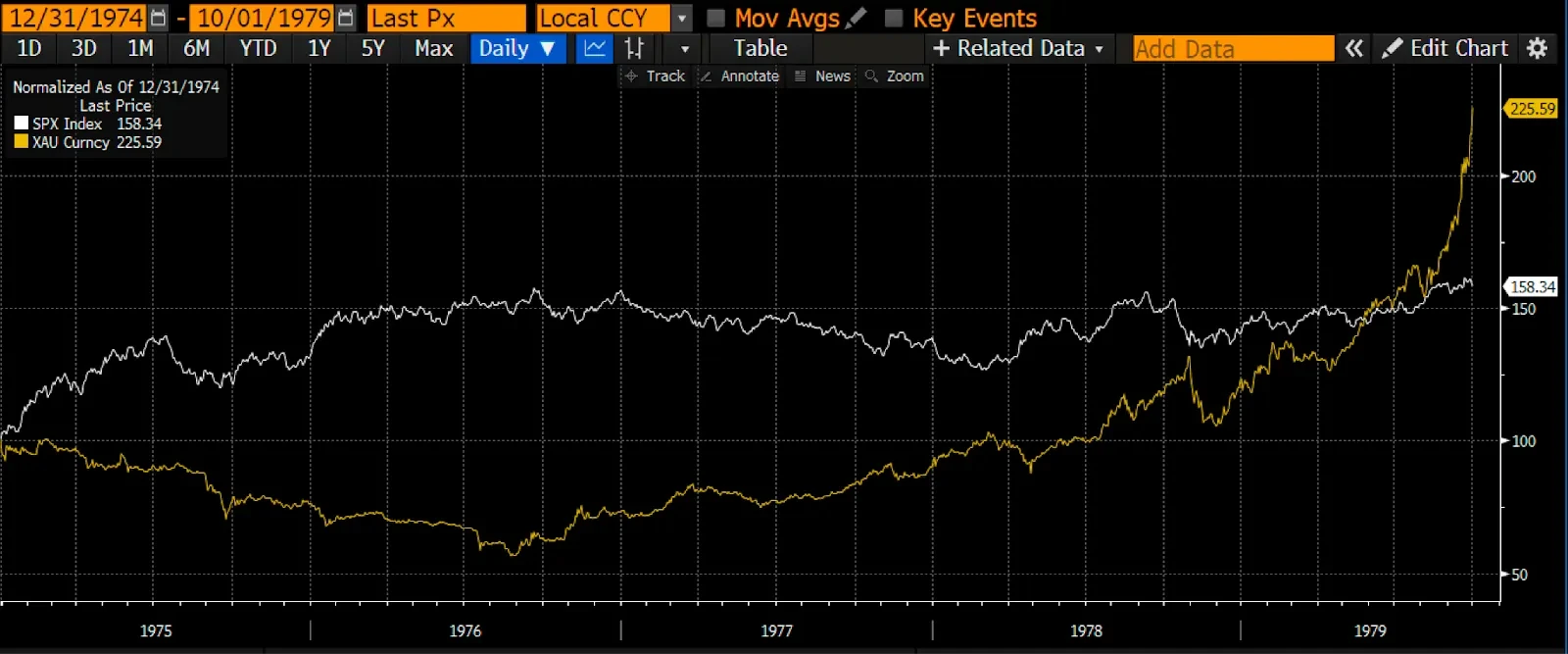Viewport: 1568px width, 654px height.
Task: Open the News tool in chart toolbar
Action: click(822, 75)
